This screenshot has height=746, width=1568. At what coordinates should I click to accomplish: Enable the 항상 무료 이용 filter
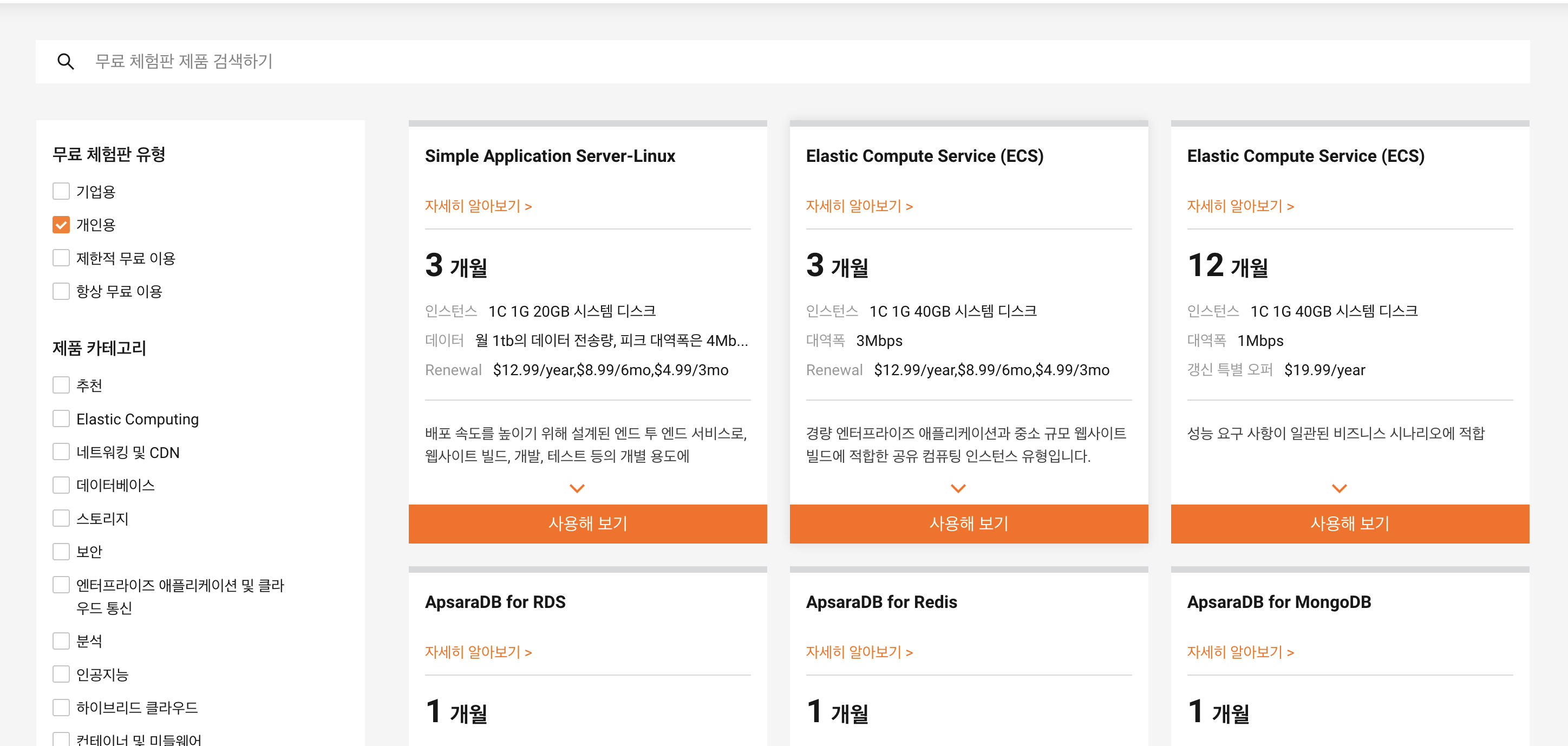coord(61,291)
